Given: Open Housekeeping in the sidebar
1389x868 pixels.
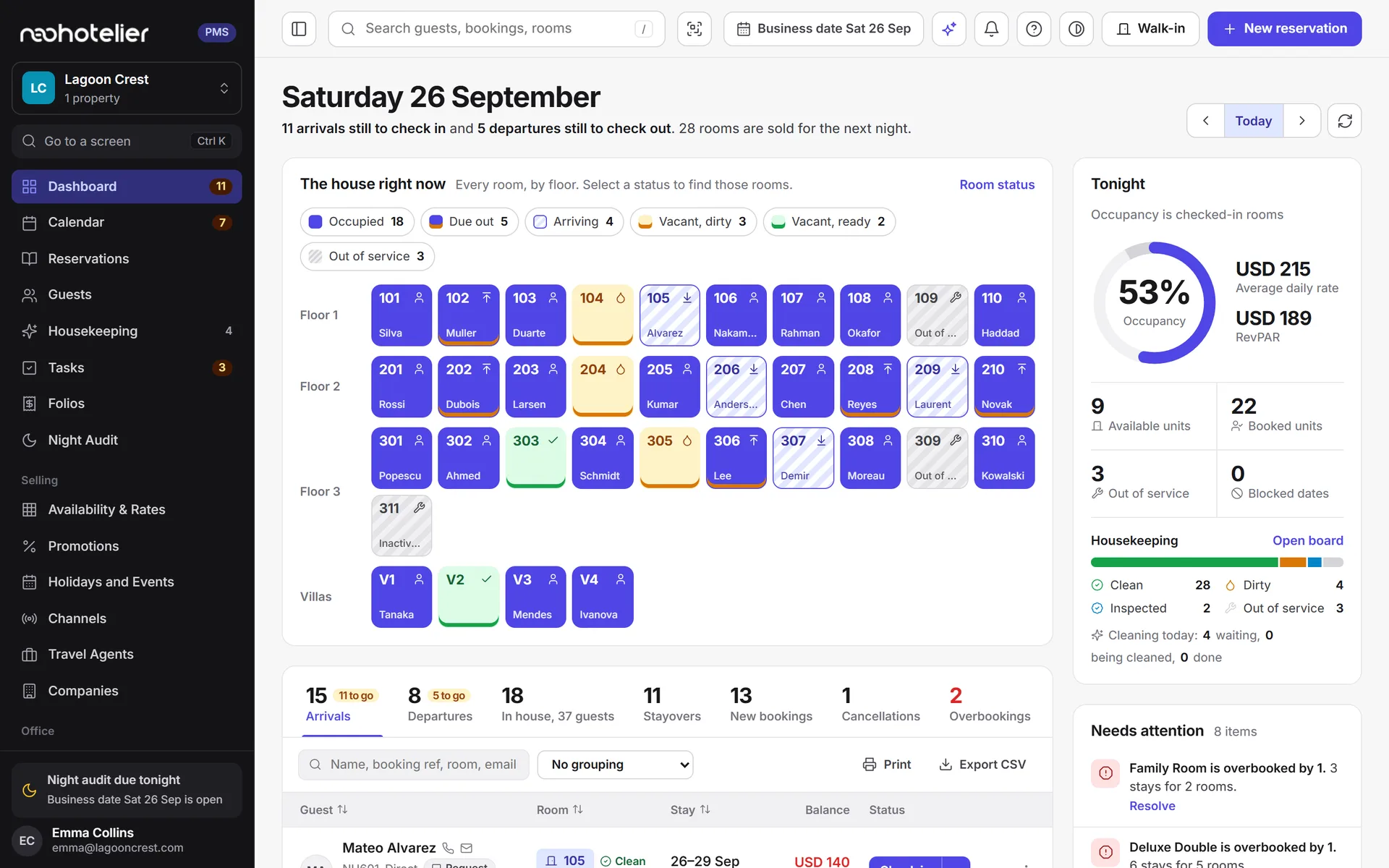Looking at the screenshot, I should pos(127,331).
